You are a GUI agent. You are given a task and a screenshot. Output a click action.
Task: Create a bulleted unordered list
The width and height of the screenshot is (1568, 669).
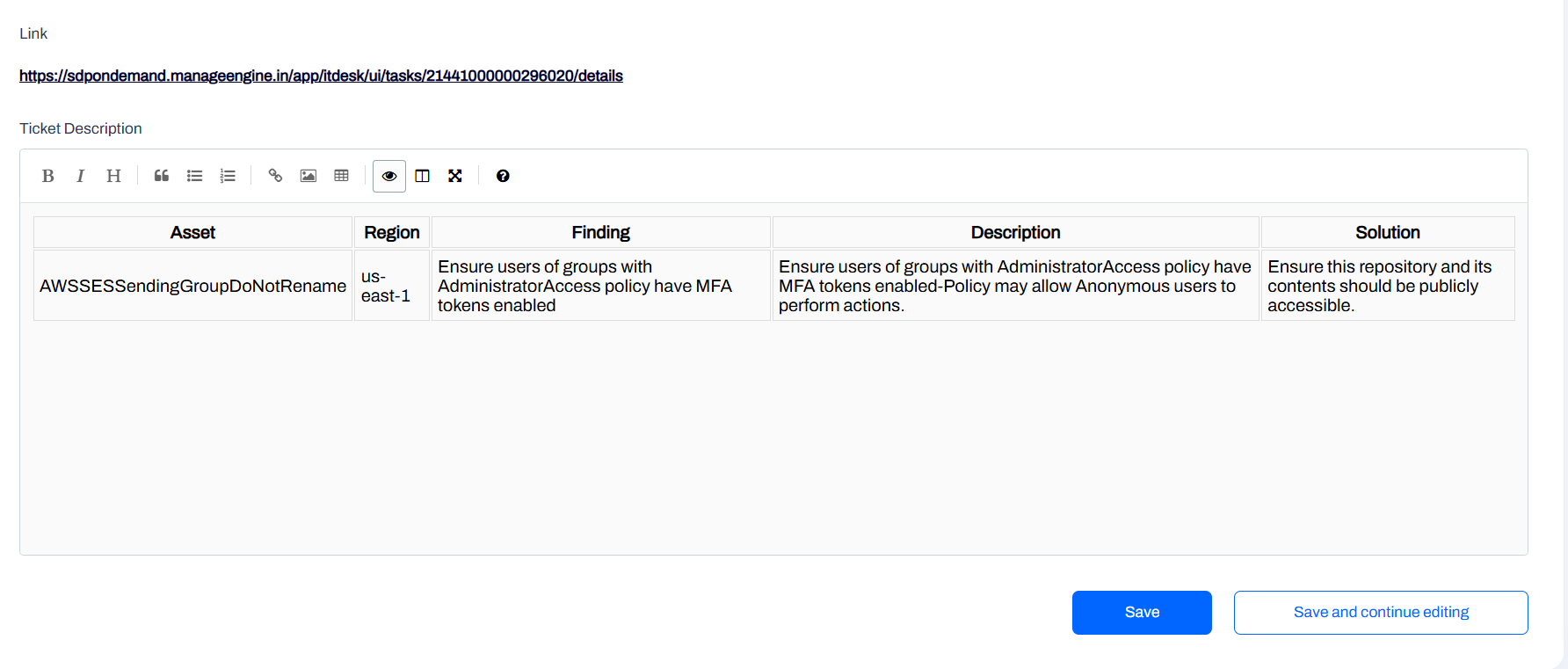194,176
